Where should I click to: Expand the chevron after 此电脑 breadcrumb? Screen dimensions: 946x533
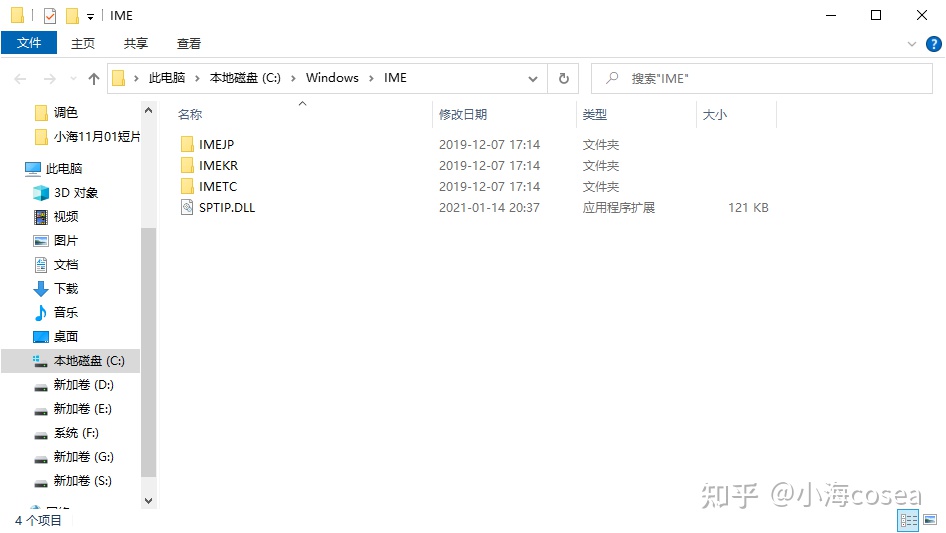coord(197,78)
